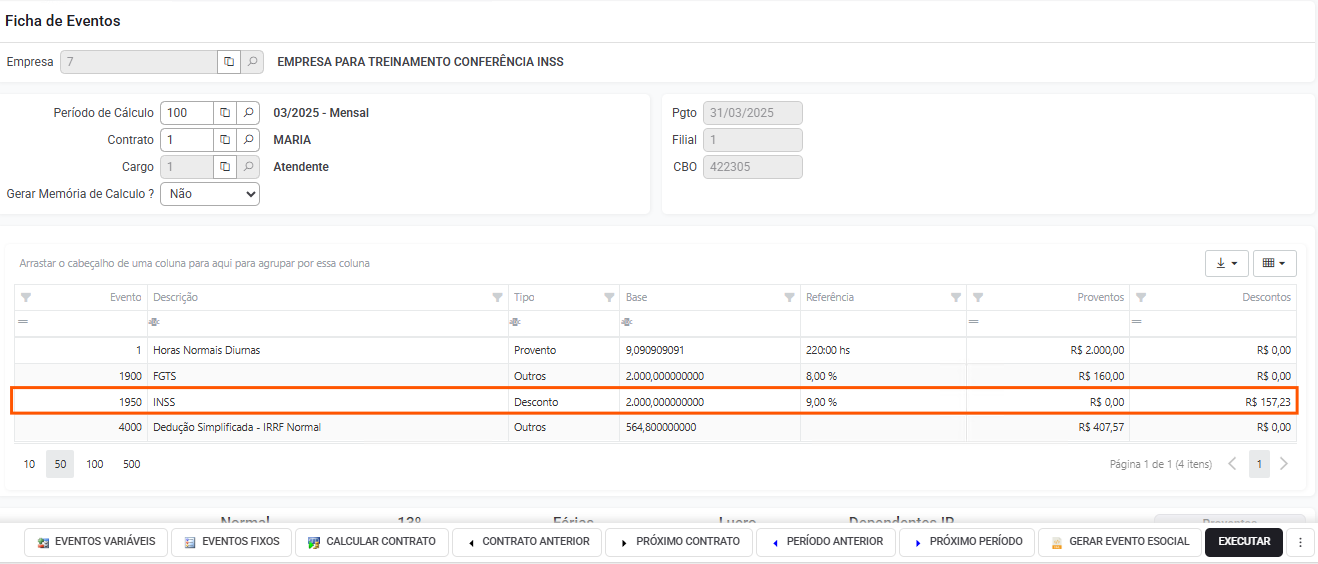This screenshot has width=1318, height=564.
Task: Sort by Referência column header
Action: pos(830,297)
